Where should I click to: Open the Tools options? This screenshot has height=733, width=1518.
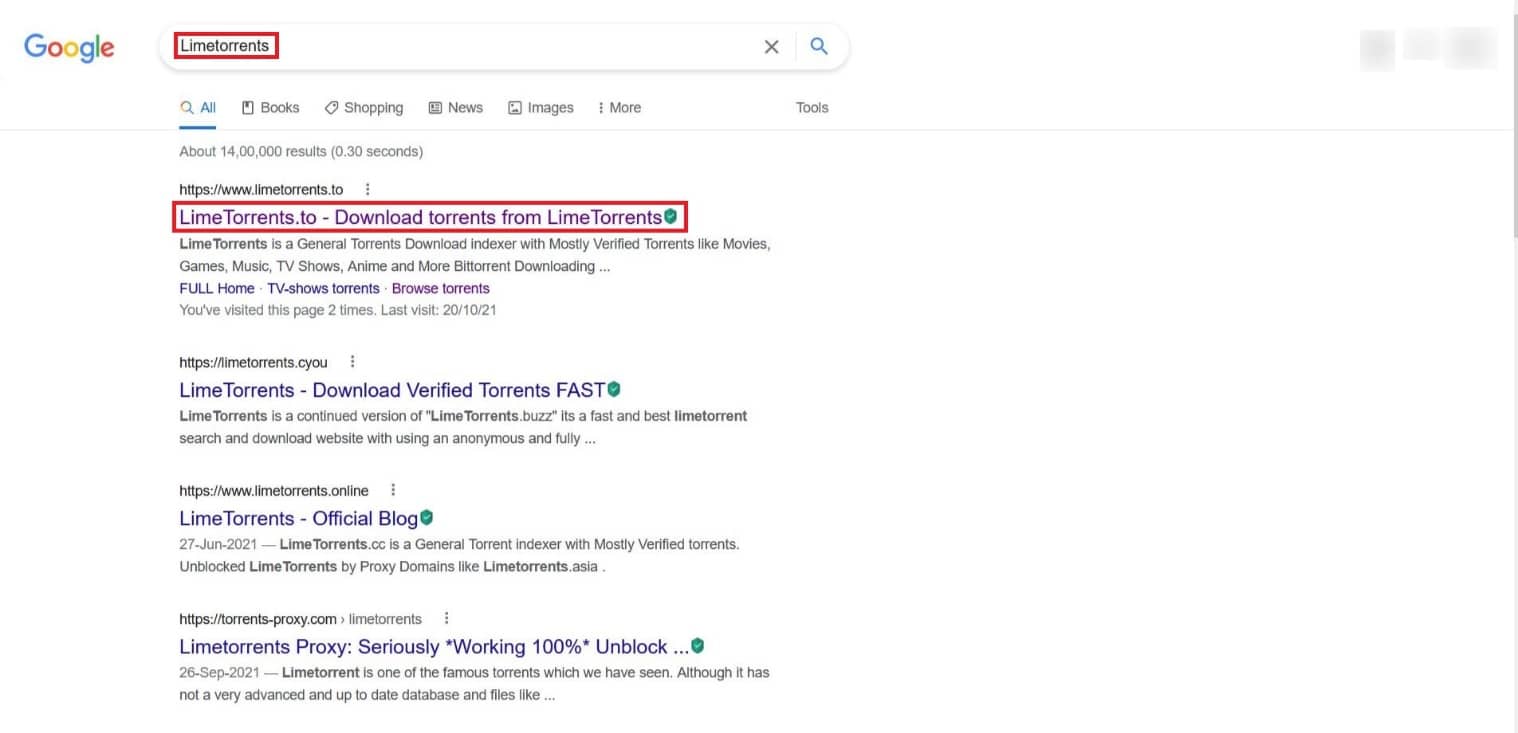click(812, 108)
